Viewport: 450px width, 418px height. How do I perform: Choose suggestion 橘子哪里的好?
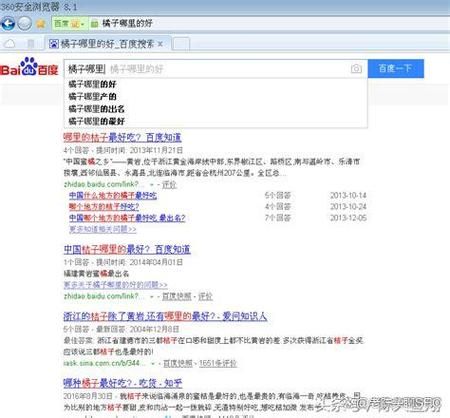(x=216, y=84)
